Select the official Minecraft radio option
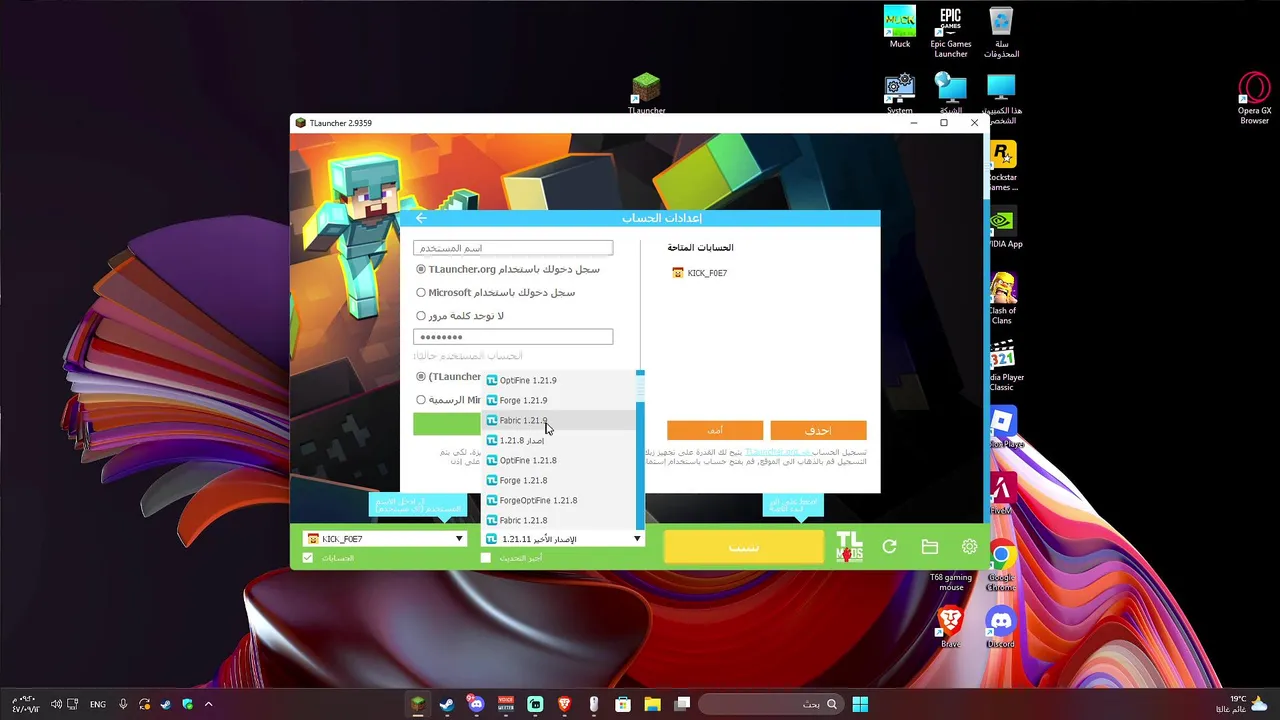Screen dimensions: 1280x720 point(421,400)
